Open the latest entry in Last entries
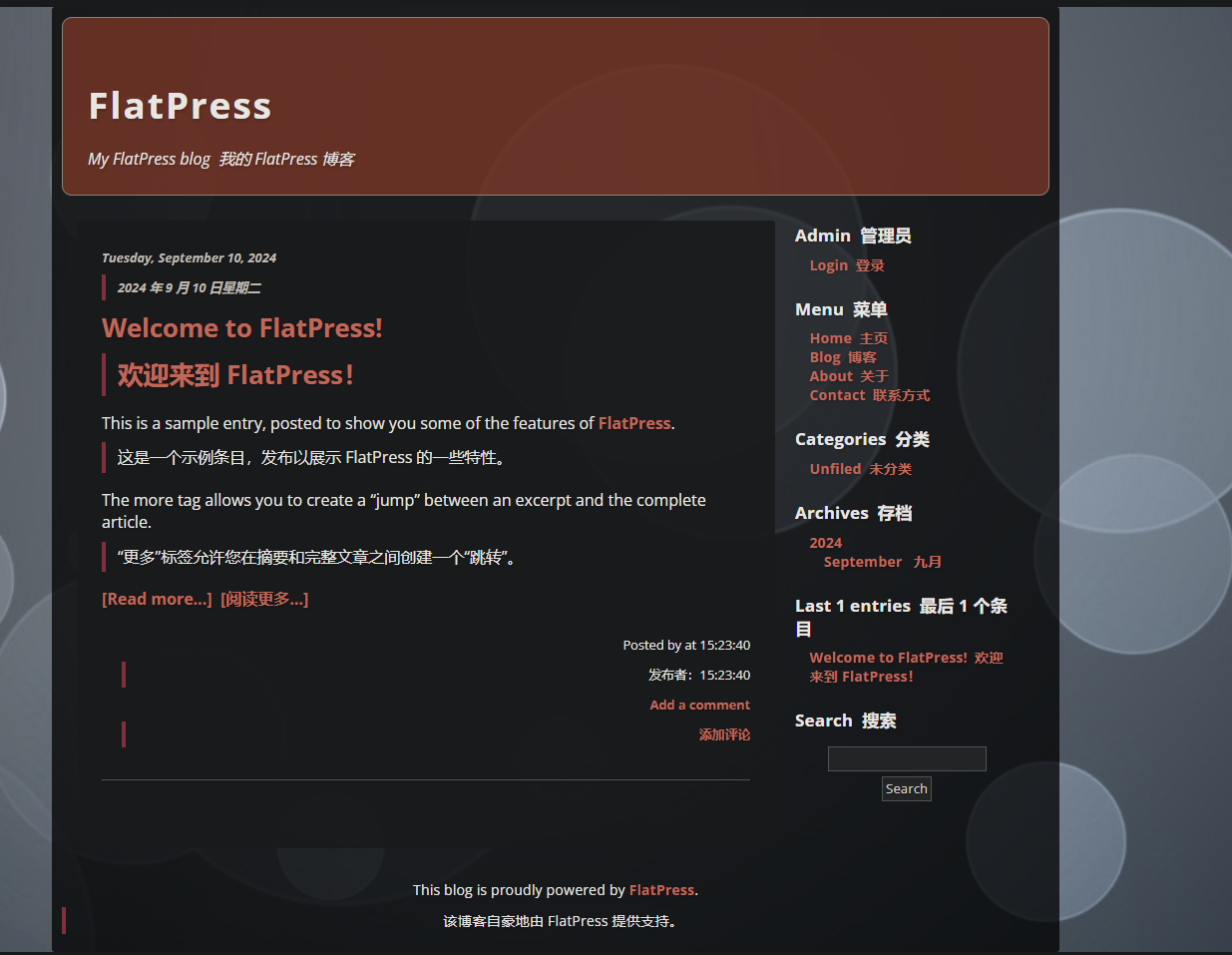This screenshot has height=955, width=1232. [888, 658]
